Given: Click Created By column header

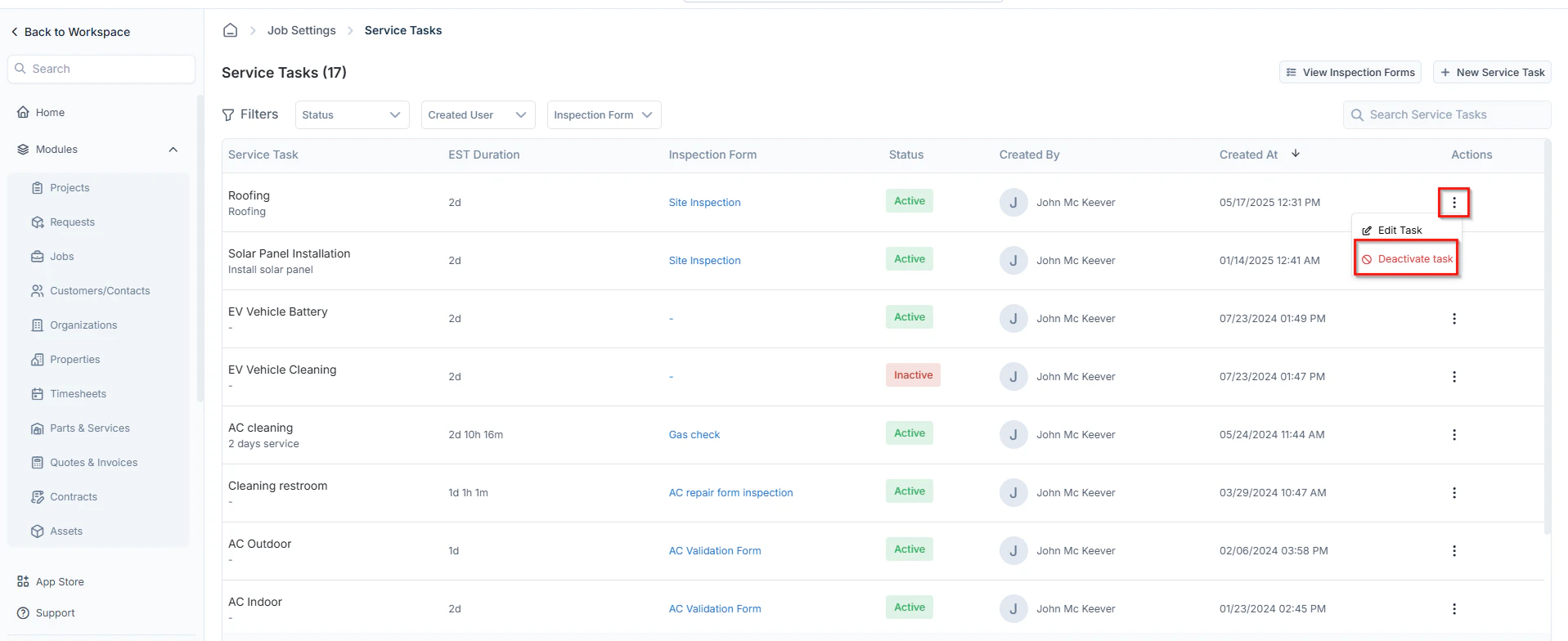Looking at the screenshot, I should click(x=1029, y=155).
